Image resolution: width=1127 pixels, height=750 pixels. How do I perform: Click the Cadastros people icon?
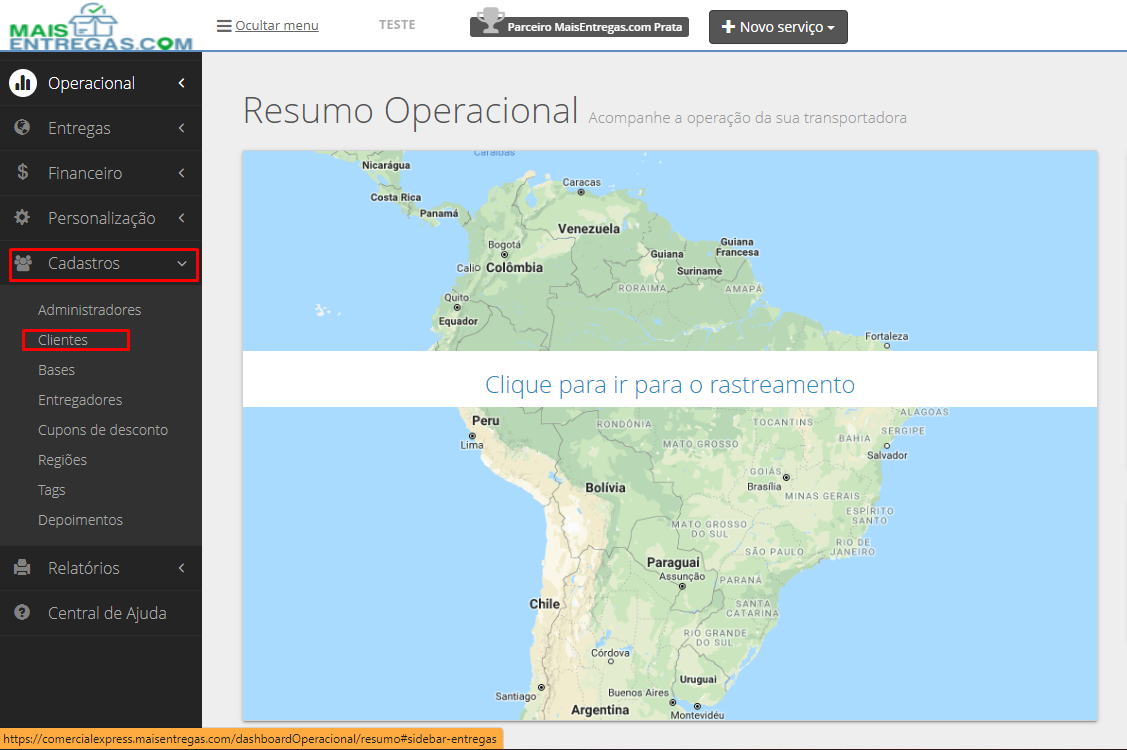[23, 263]
